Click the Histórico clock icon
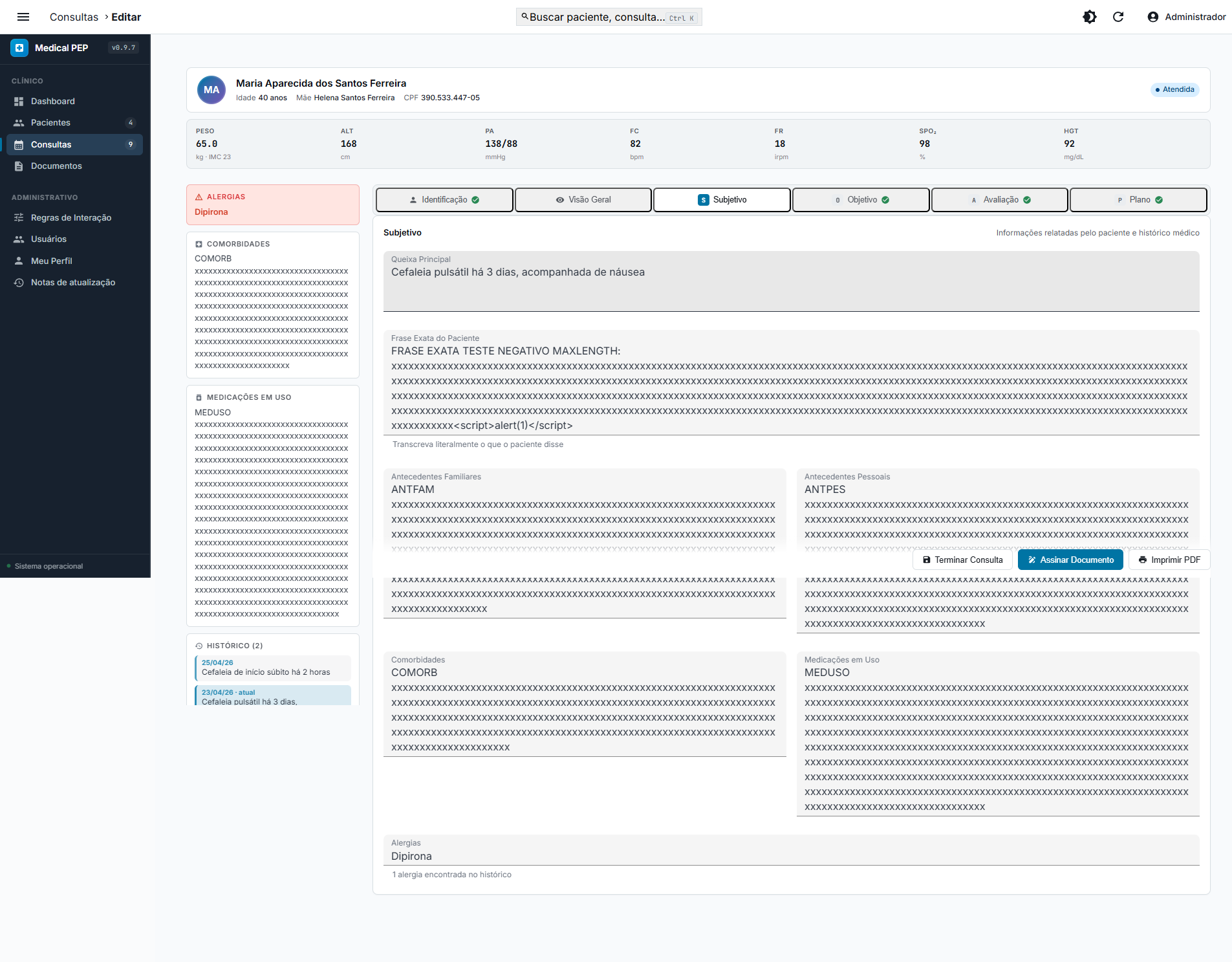The image size is (1232, 962). click(199, 646)
